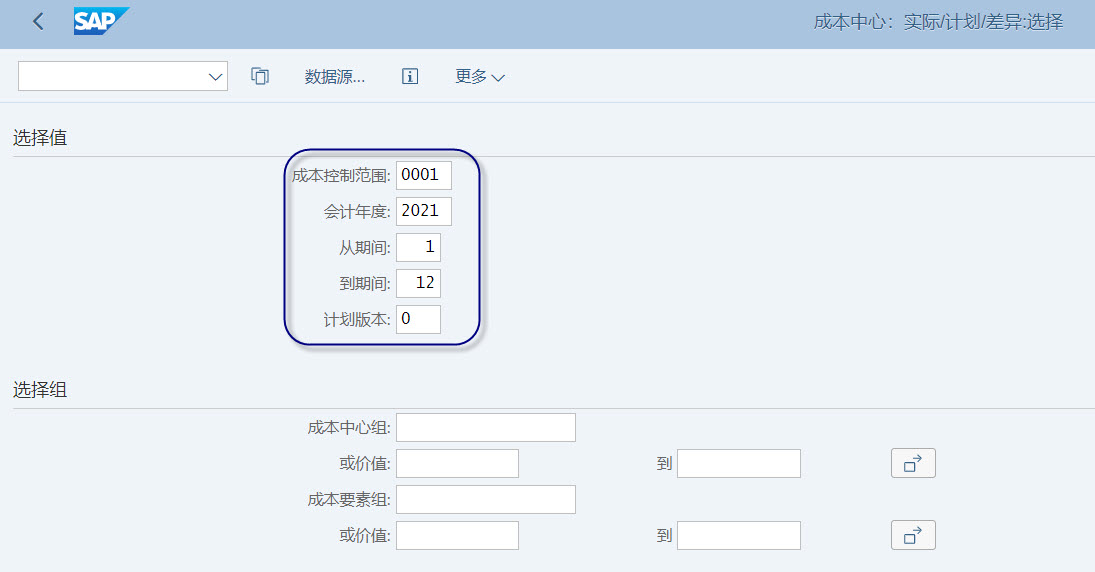The width and height of the screenshot is (1095, 572).
Task: Click the 选择组 section heading
Action: [40, 390]
